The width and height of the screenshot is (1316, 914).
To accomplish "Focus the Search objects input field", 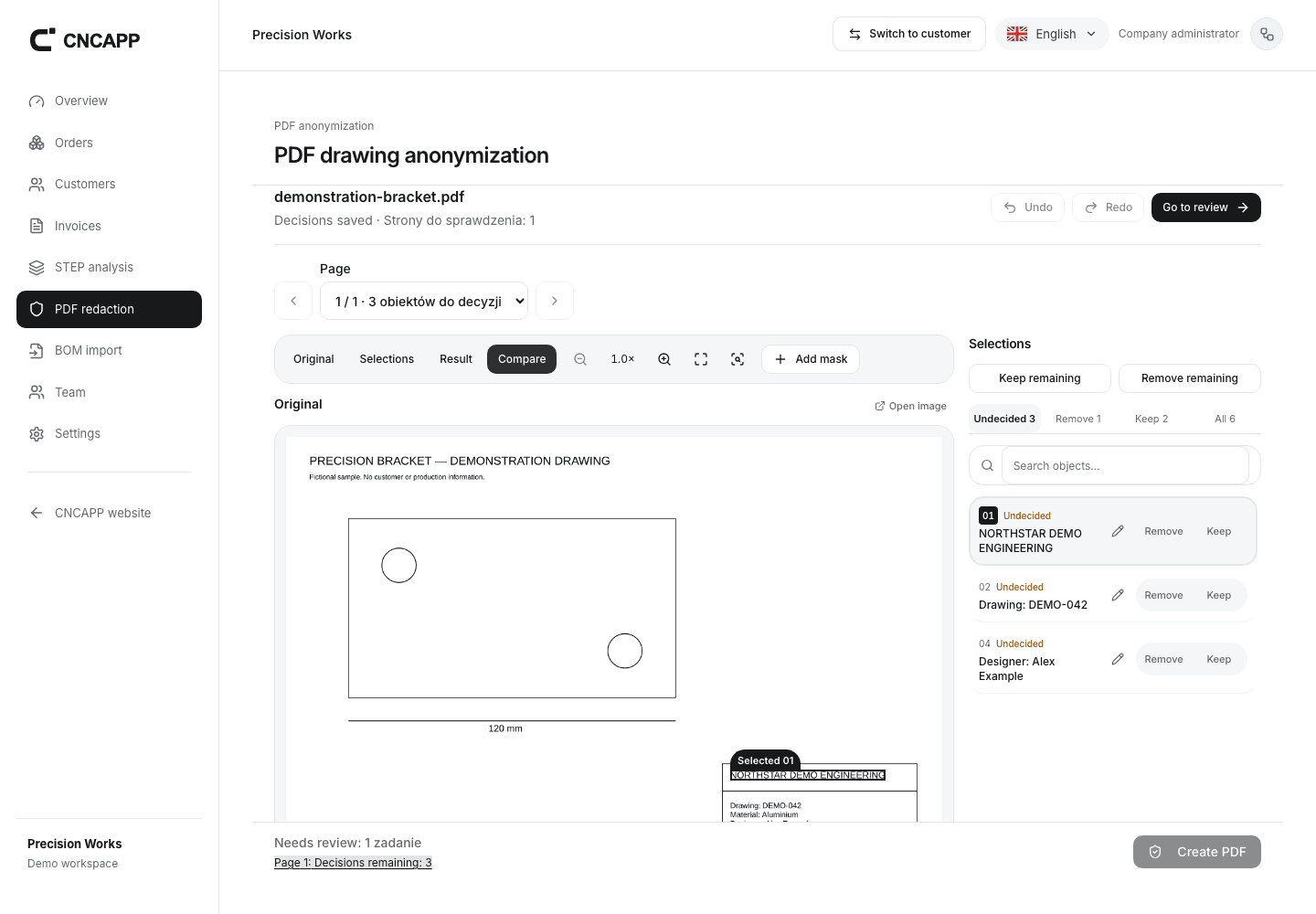I will [x=1125, y=465].
